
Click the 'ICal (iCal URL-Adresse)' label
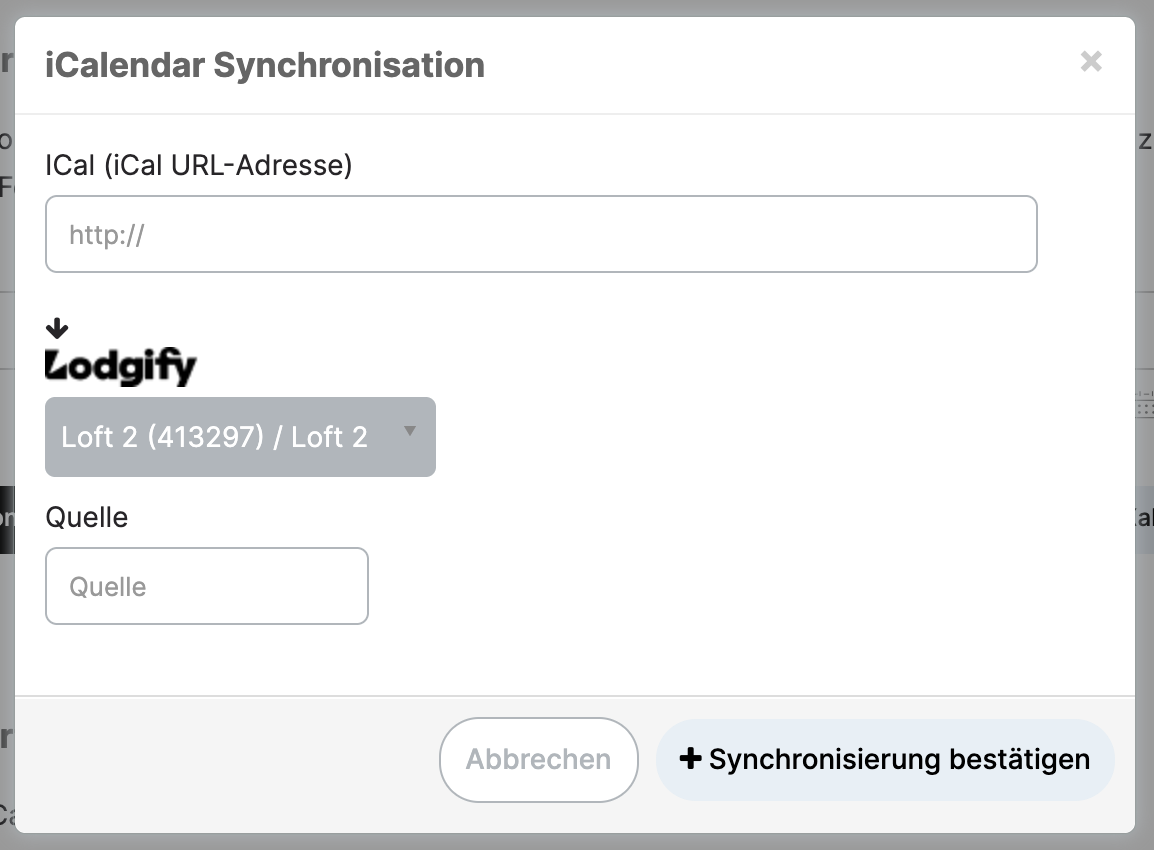(199, 165)
